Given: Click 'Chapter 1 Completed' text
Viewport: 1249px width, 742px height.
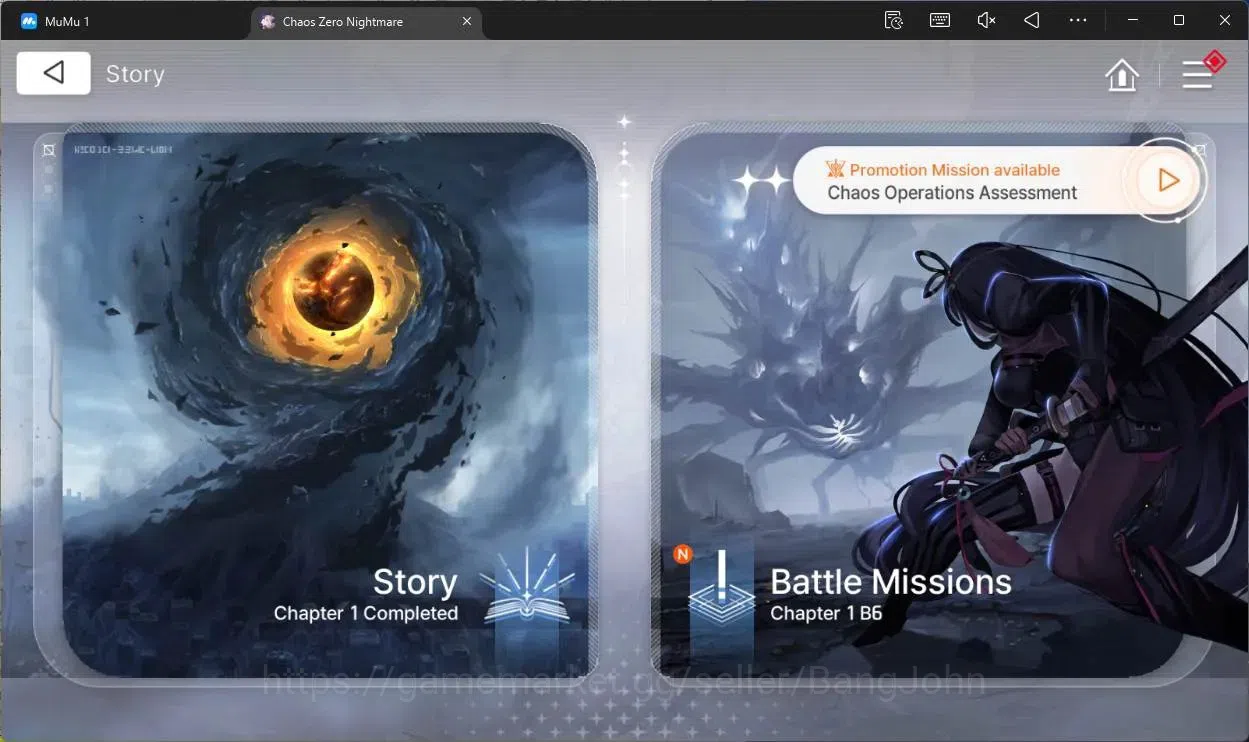Looking at the screenshot, I should click(366, 613).
